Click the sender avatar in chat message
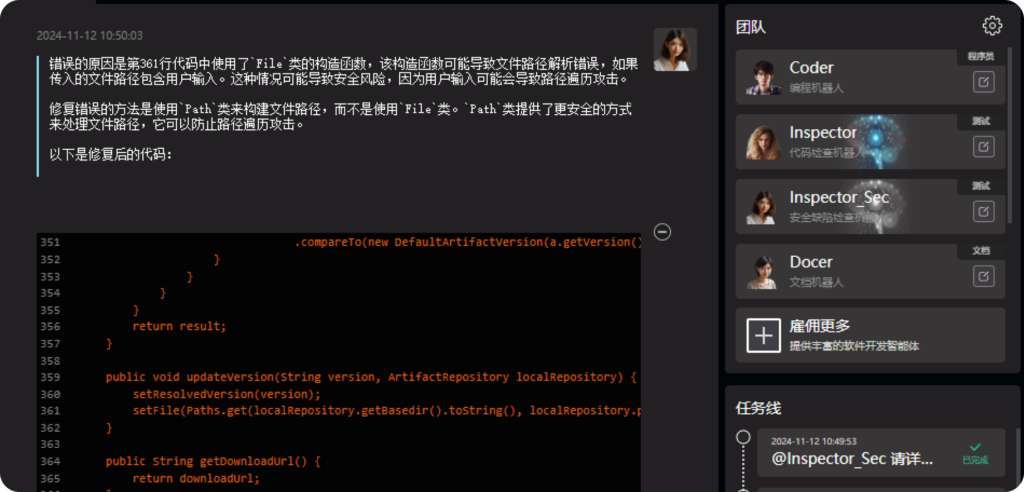Viewport: 1024px width, 492px height. [675, 50]
